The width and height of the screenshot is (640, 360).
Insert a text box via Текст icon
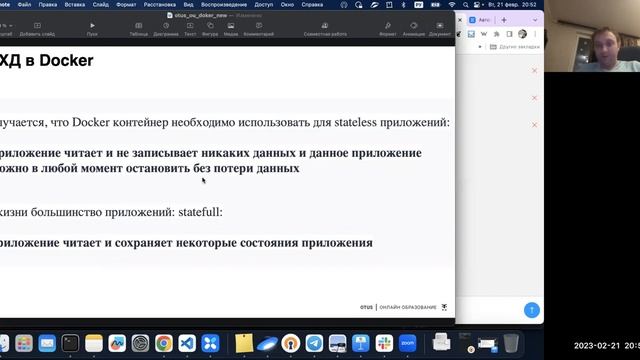[x=190, y=29]
